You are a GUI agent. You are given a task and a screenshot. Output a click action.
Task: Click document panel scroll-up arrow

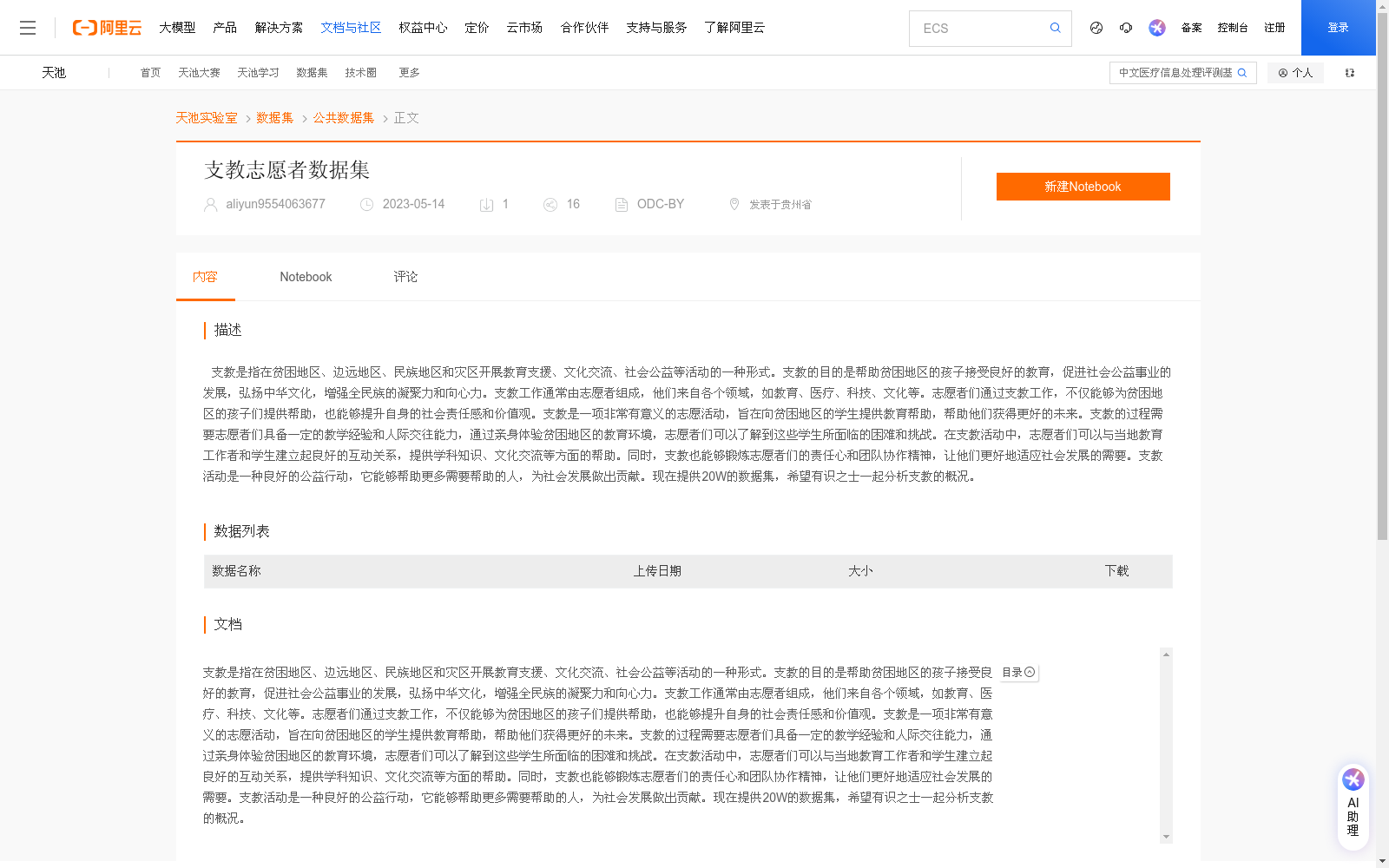1166,654
